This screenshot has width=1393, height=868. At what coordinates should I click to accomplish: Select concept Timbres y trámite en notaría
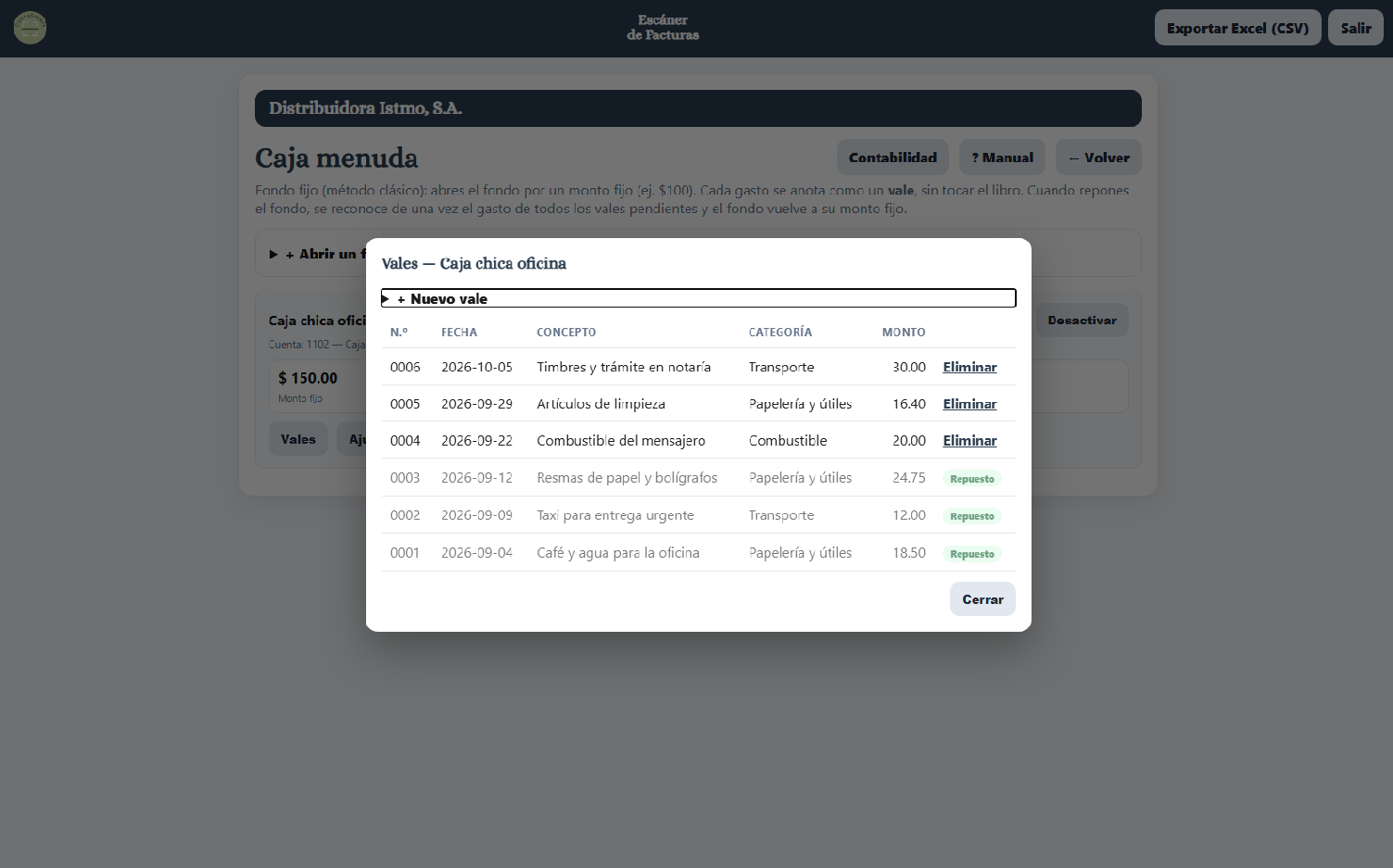pyautogui.click(x=624, y=367)
